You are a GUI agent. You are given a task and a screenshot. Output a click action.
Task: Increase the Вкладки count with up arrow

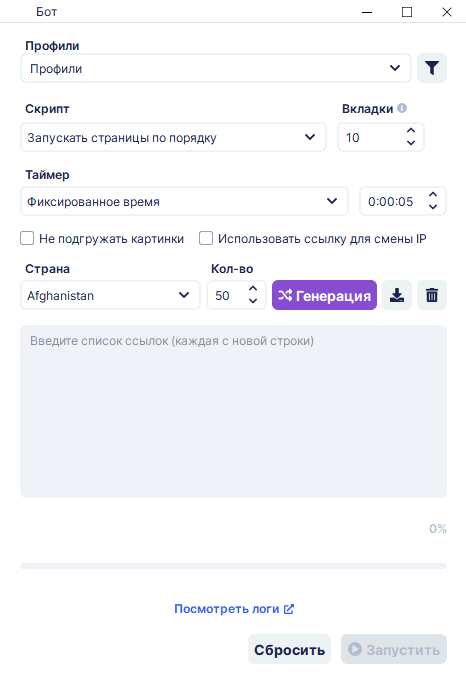[411, 131]
